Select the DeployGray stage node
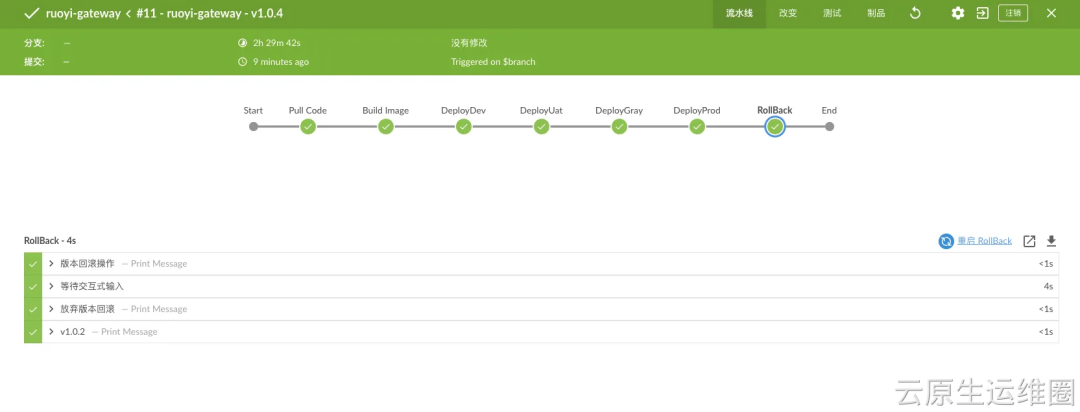 [619, 126]
